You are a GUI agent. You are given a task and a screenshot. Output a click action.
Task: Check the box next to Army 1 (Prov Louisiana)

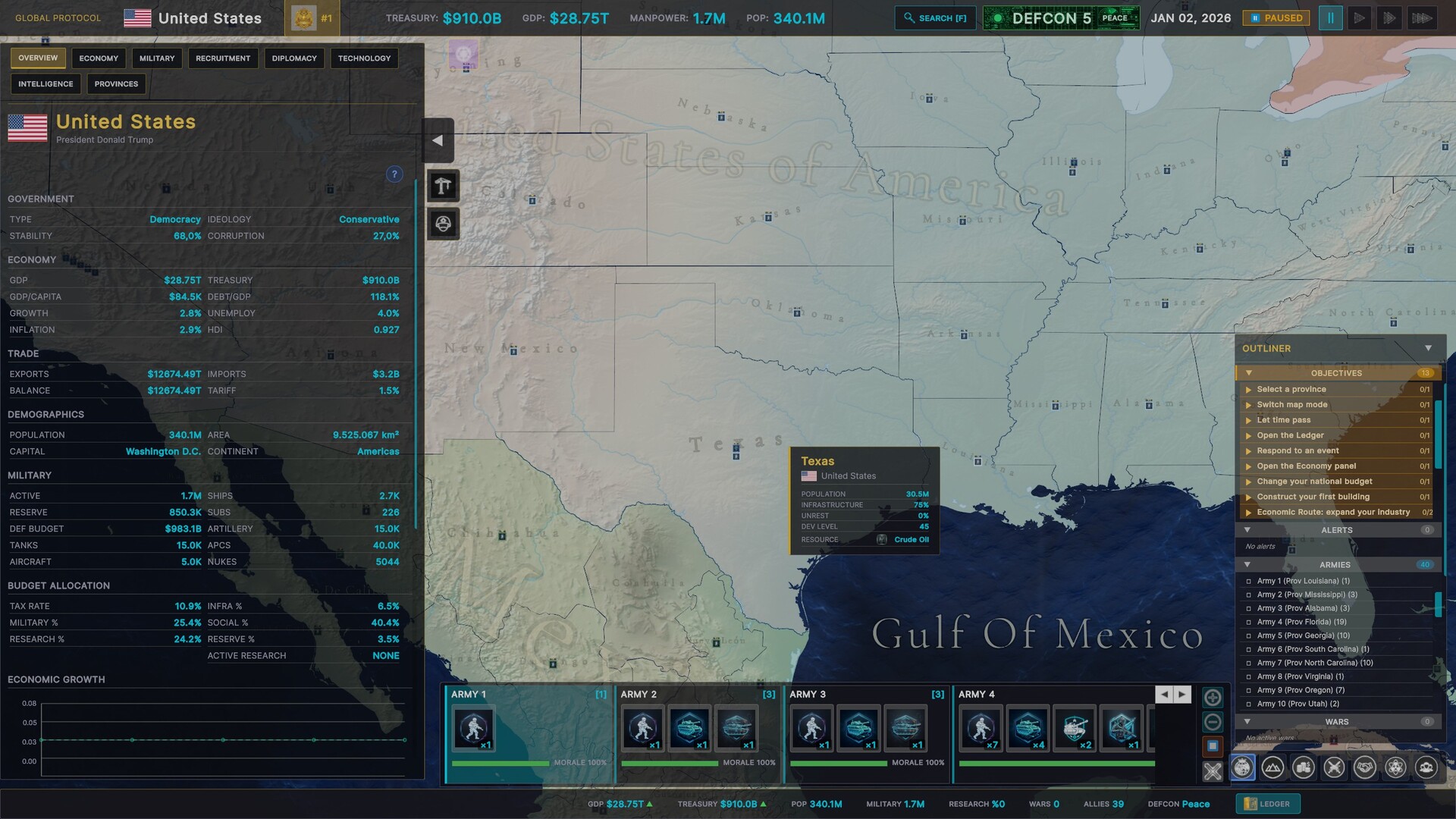tap(1249, 581)
